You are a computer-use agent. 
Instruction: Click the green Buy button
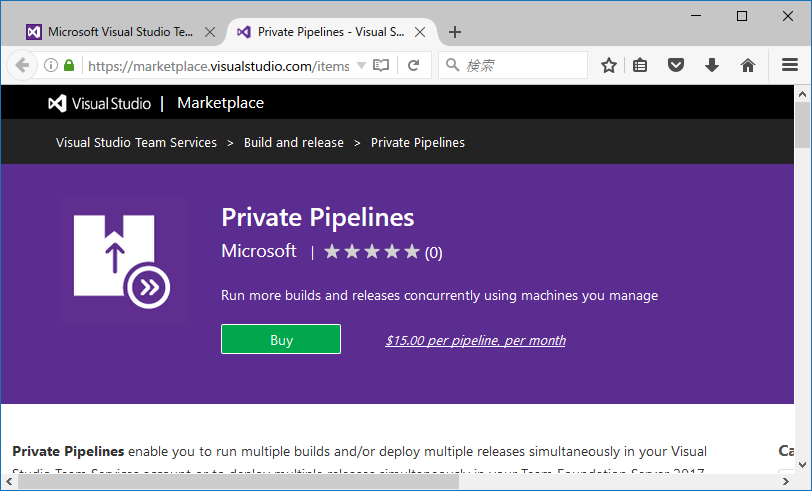click(281, 339)
